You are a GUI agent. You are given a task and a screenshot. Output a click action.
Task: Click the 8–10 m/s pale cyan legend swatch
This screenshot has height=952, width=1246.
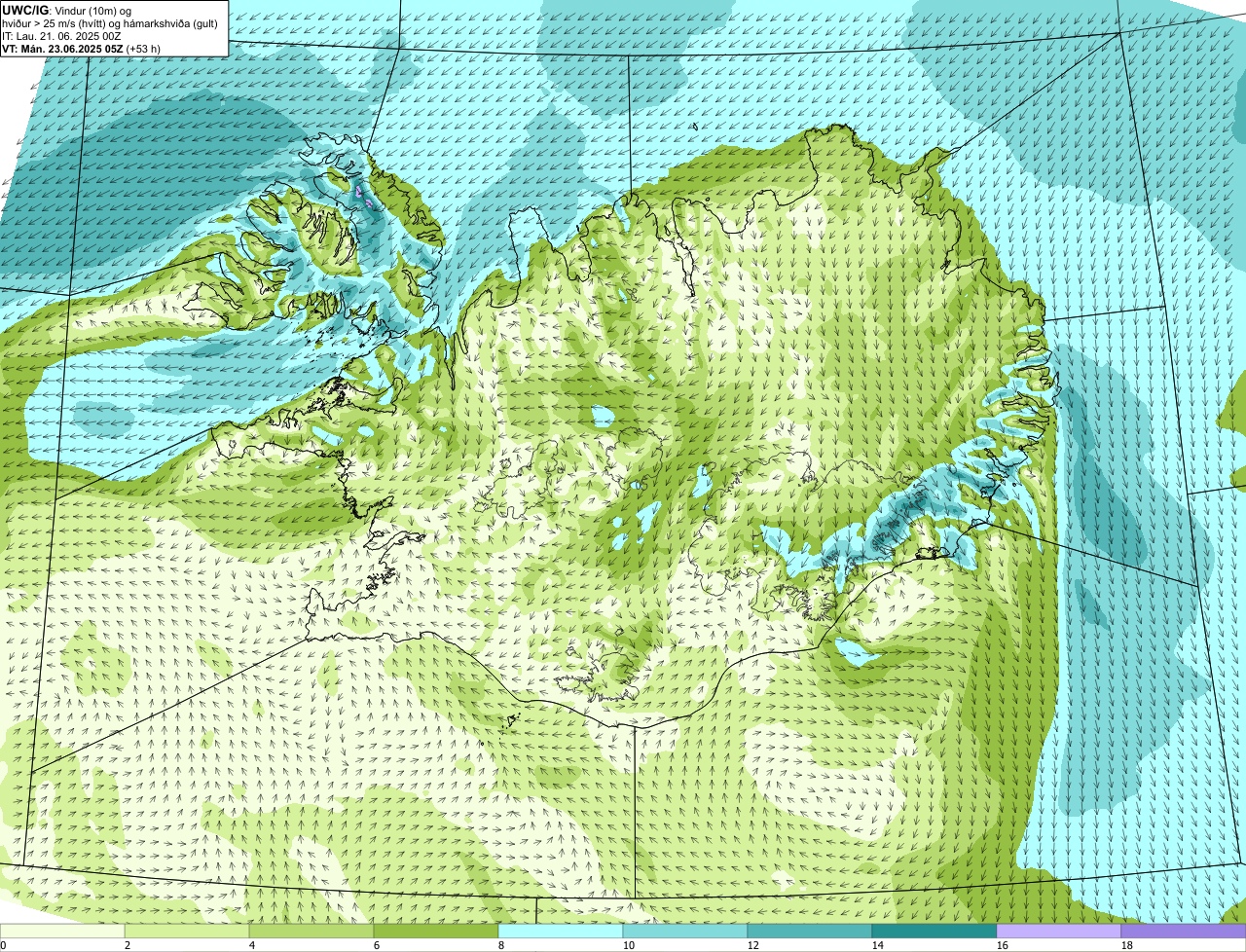(561, 931)
